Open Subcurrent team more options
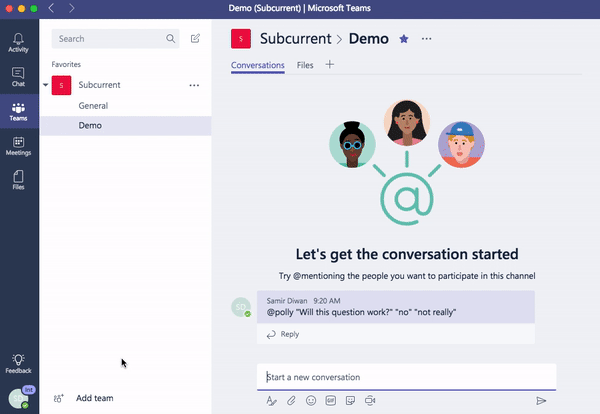 194,85
